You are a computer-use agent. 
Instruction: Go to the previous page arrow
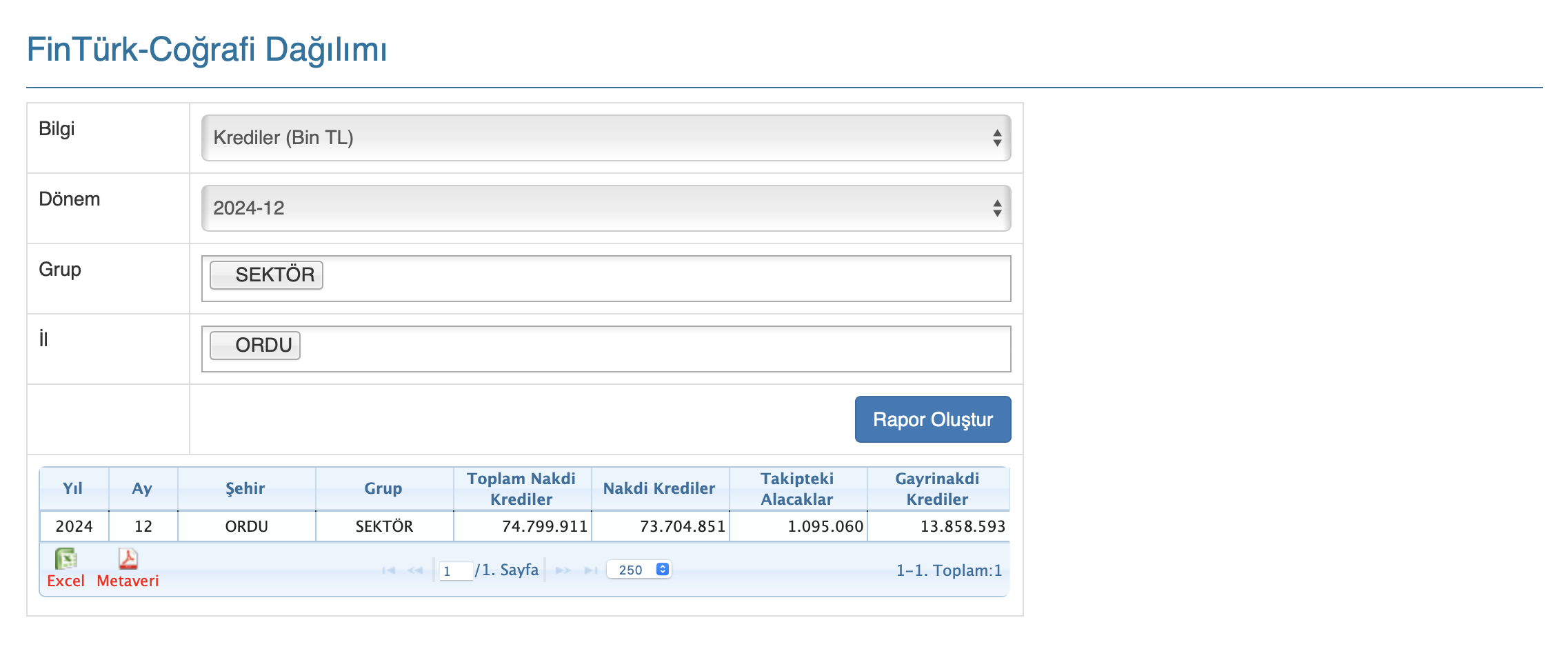tap(415, 570)
